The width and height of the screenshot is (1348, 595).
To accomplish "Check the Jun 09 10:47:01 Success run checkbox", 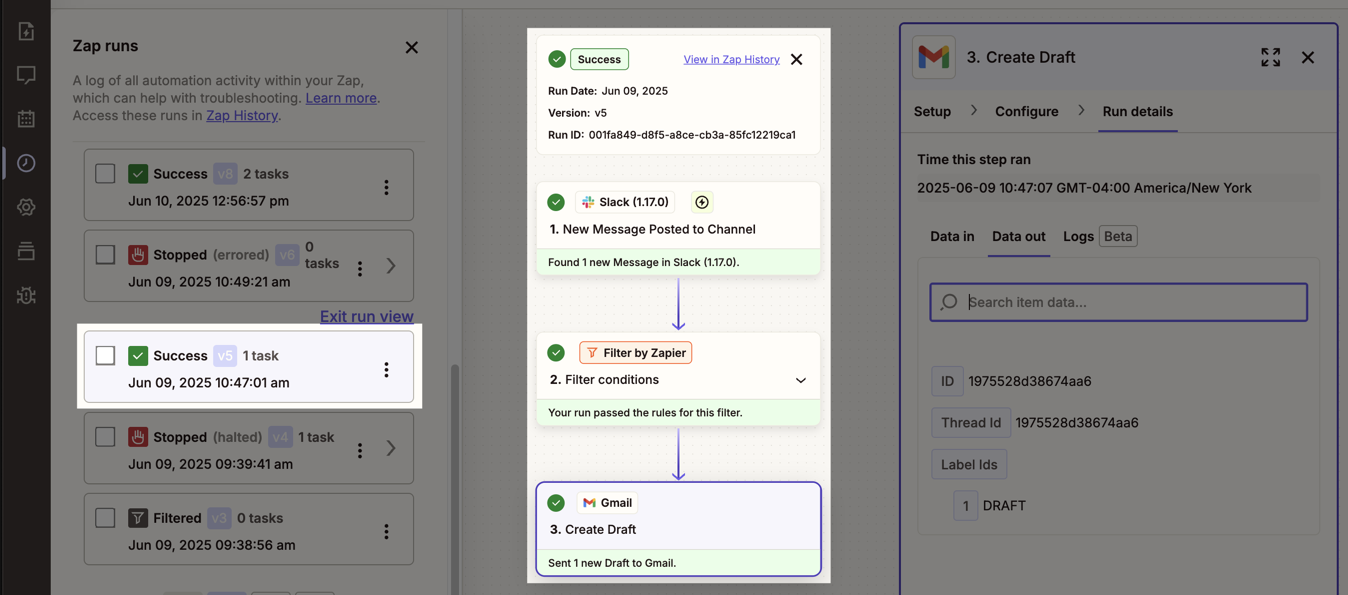I will coord(105,355).
